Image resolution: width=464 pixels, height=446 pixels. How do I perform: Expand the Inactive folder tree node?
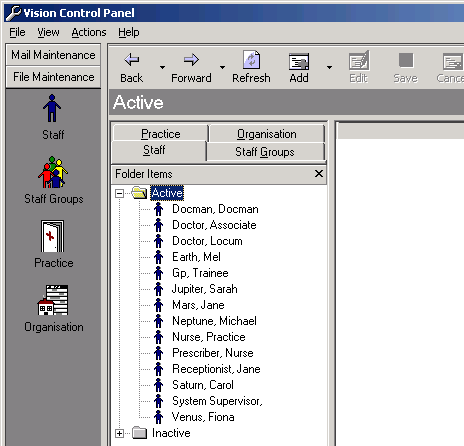point(119,433)
